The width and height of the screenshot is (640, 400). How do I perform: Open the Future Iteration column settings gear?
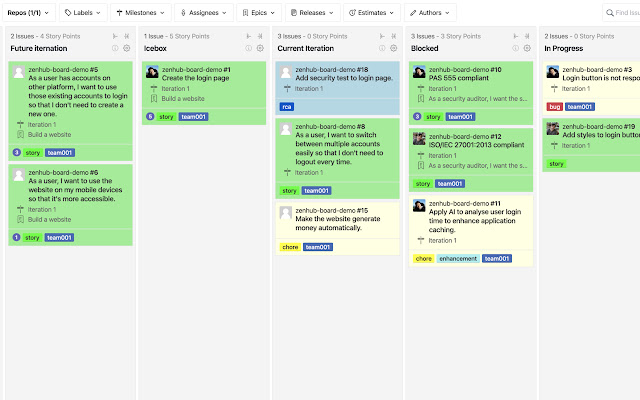pos(127,47)
